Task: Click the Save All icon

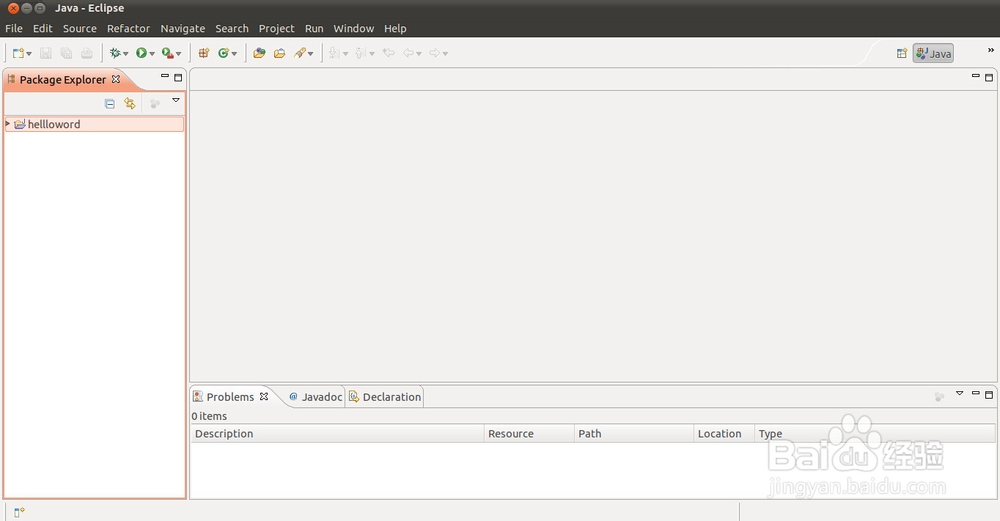Action: (x=66, y=54)
